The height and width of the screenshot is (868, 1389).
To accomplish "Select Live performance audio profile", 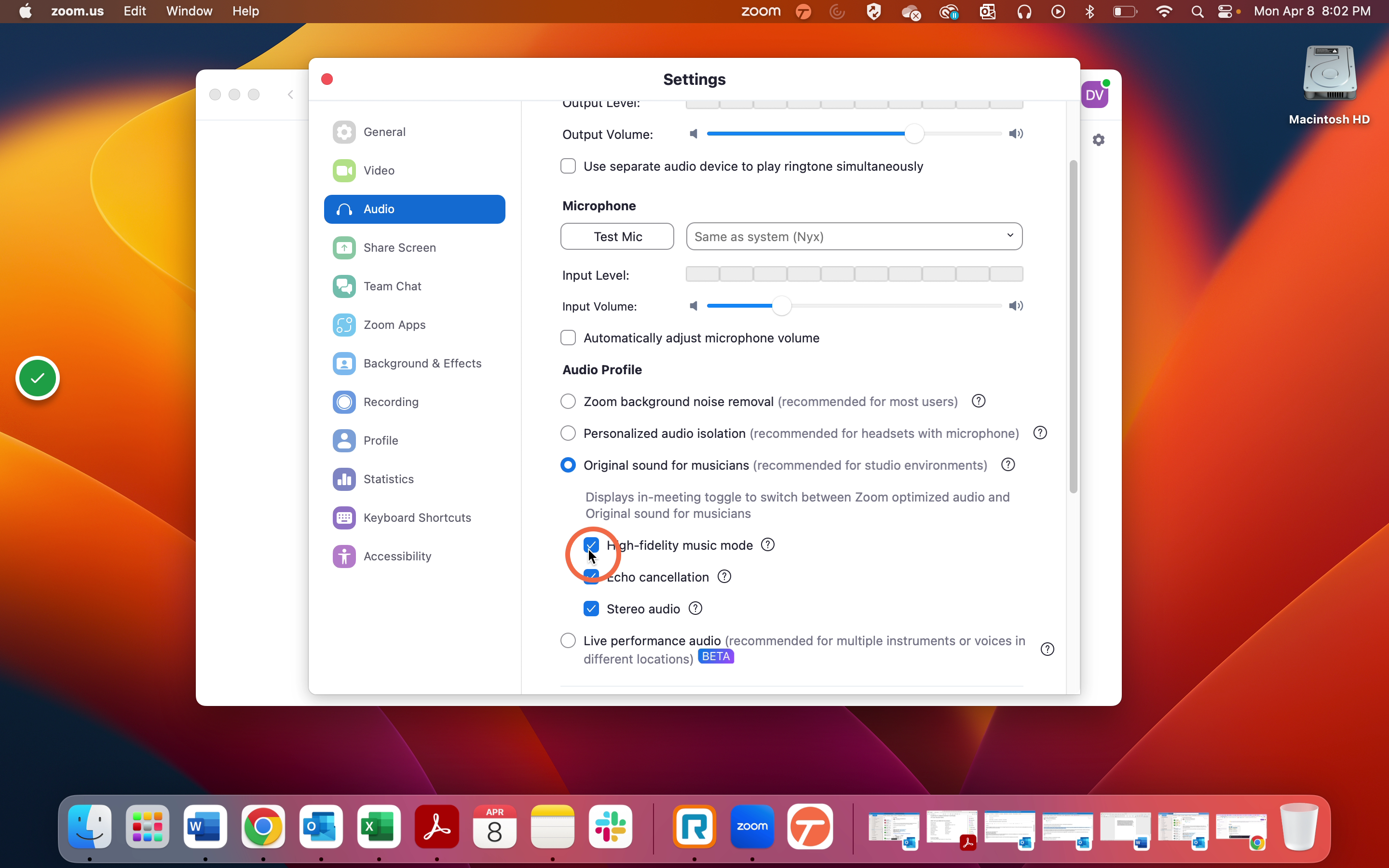I will [568, 640].
